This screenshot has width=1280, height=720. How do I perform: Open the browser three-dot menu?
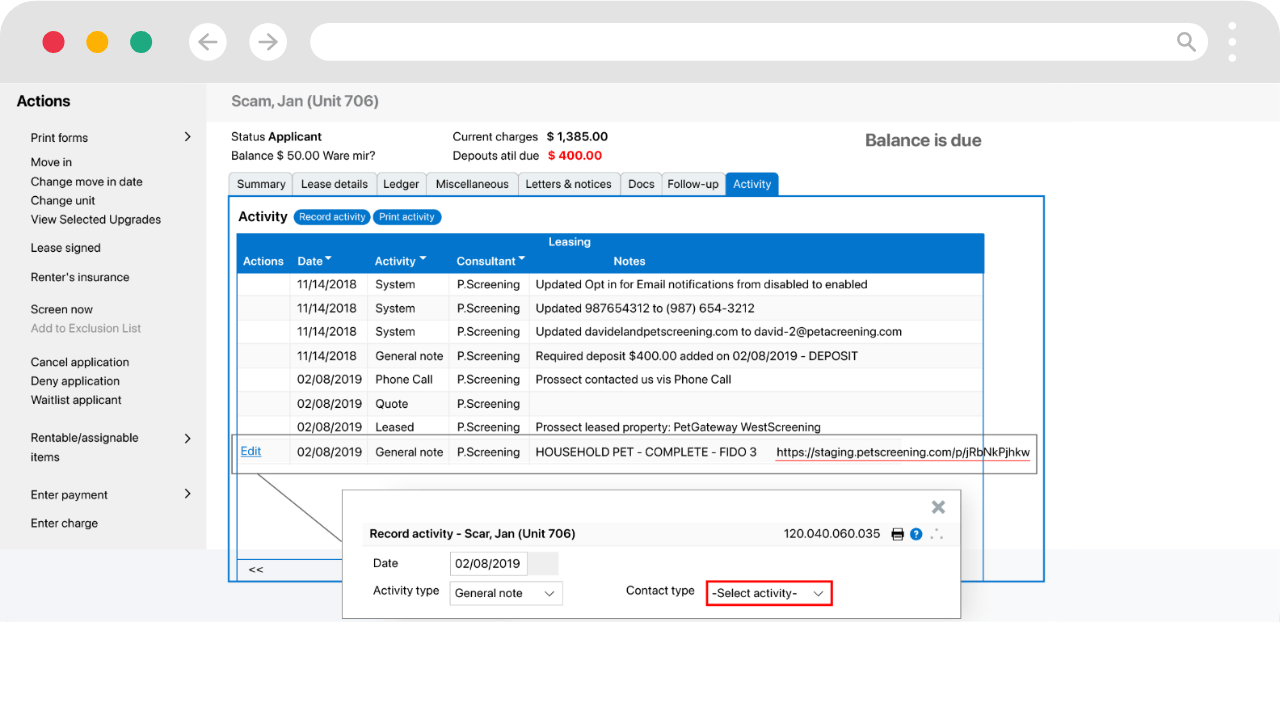point(1232,42)
